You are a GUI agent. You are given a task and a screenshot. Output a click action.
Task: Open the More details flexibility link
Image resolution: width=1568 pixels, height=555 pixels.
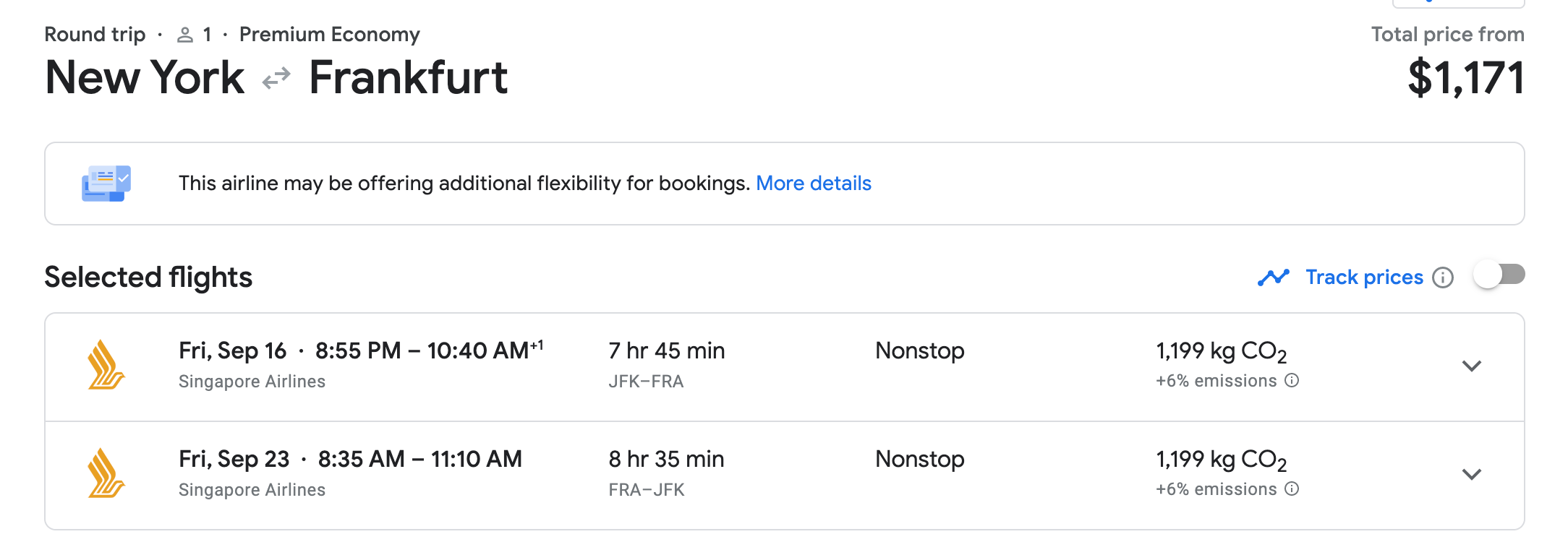point(814,183)
